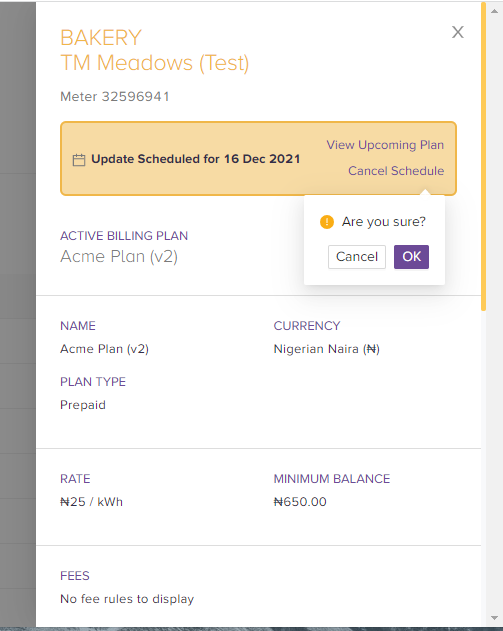Close the billing plan panel
The height and width of the screenshot is (631, 503).
point(458,32)
